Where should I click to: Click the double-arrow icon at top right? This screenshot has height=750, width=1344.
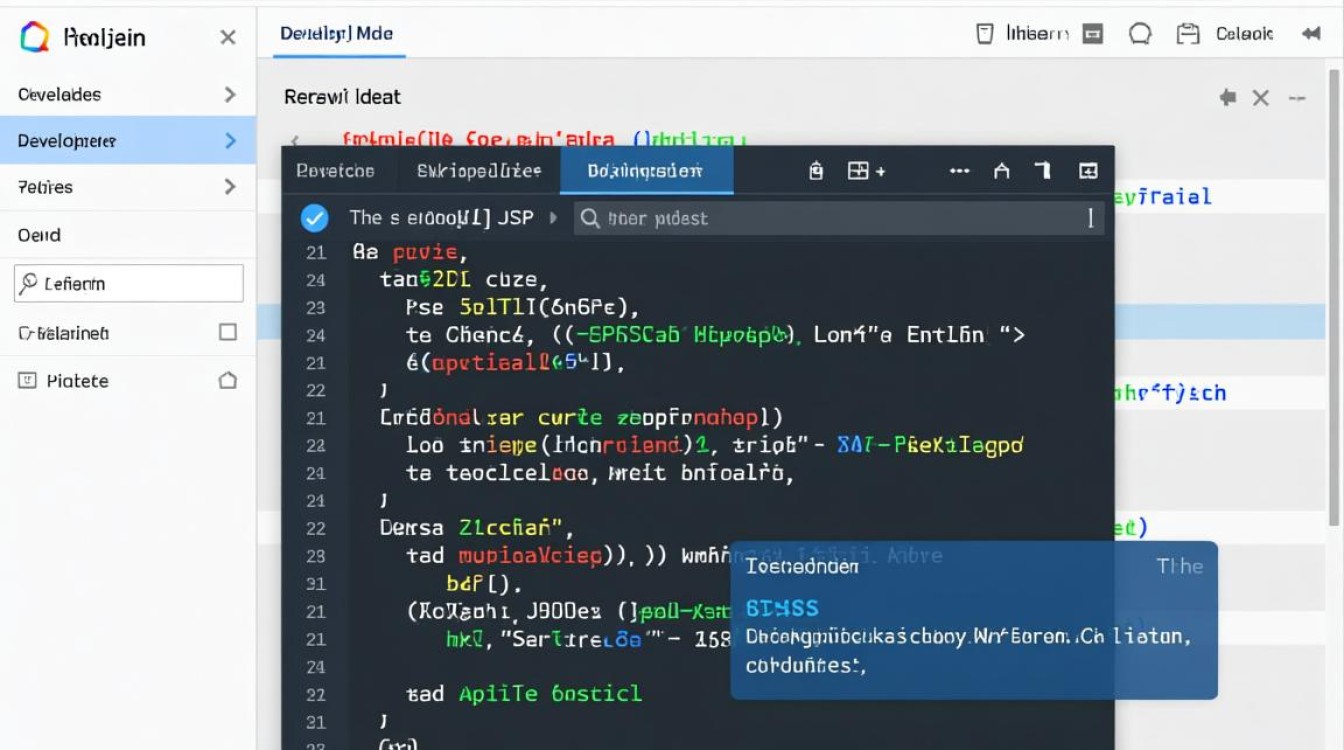[1311, 34]
